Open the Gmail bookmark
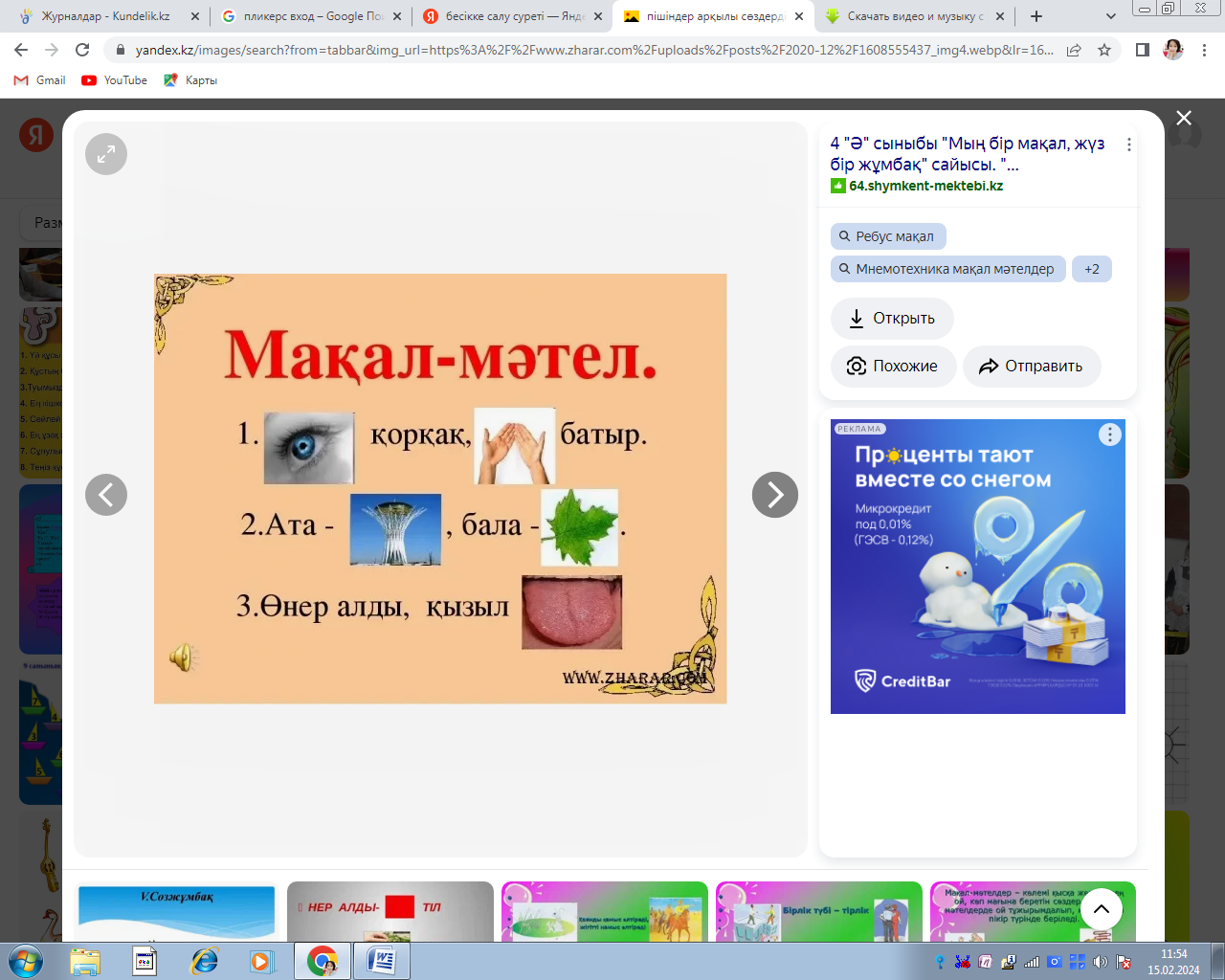Viewport: 1225px width, 980px height. pos(40,80)
